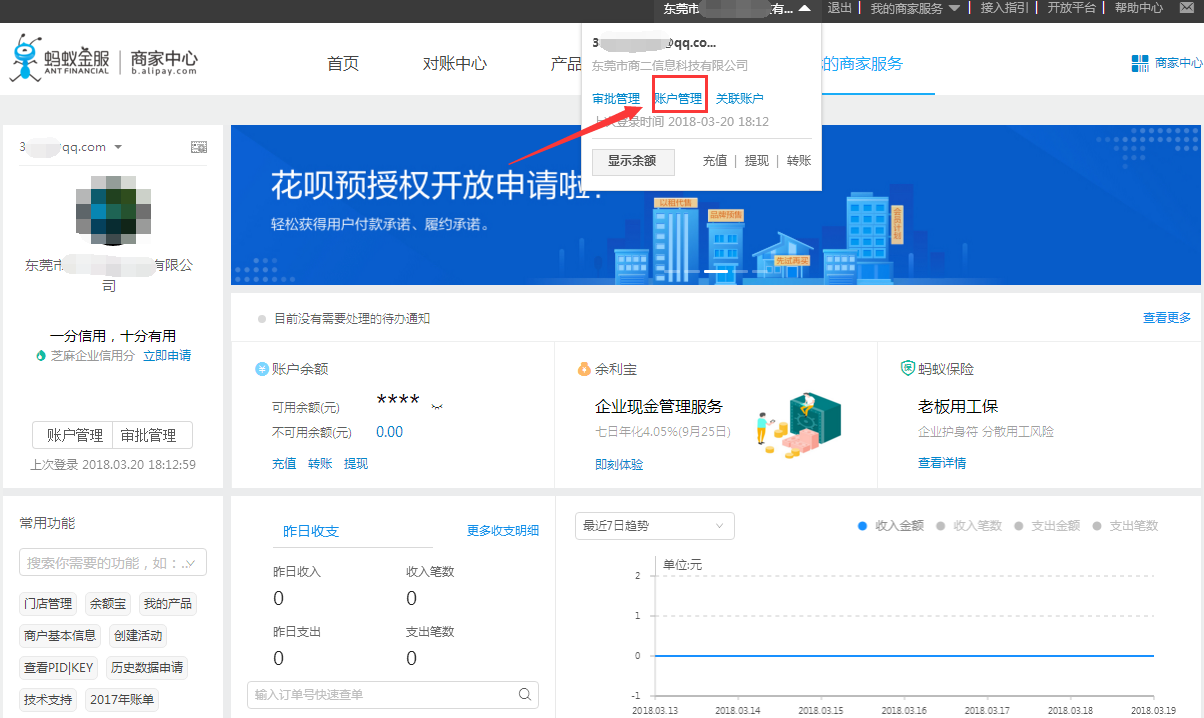Click 提现 in the account popup
The height and width of the screenshot is (718, 1204).
[757, 161]
